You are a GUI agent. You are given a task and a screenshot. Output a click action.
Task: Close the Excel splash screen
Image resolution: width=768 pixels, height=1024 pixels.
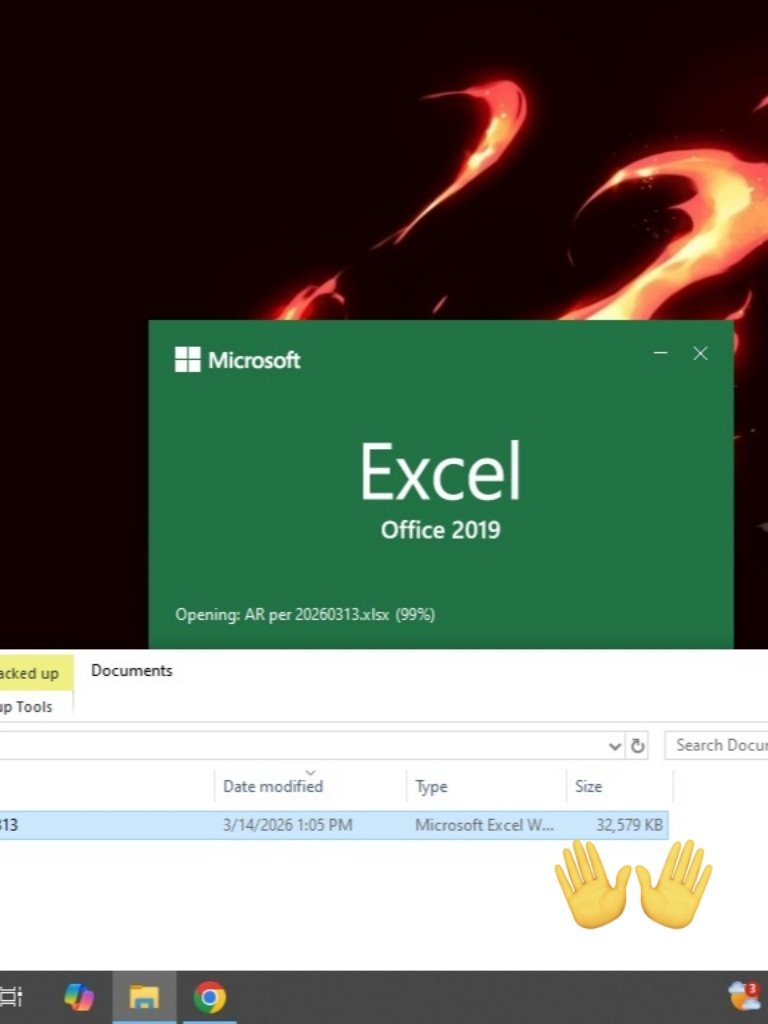700,353
